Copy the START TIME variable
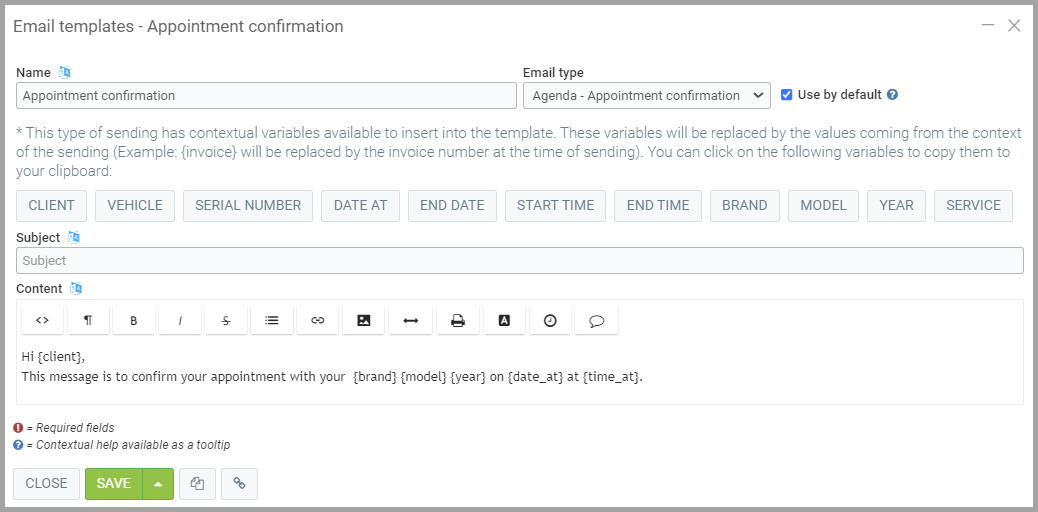The height and width of the screenshot is (512, 1038). click(x=555, y=206)
